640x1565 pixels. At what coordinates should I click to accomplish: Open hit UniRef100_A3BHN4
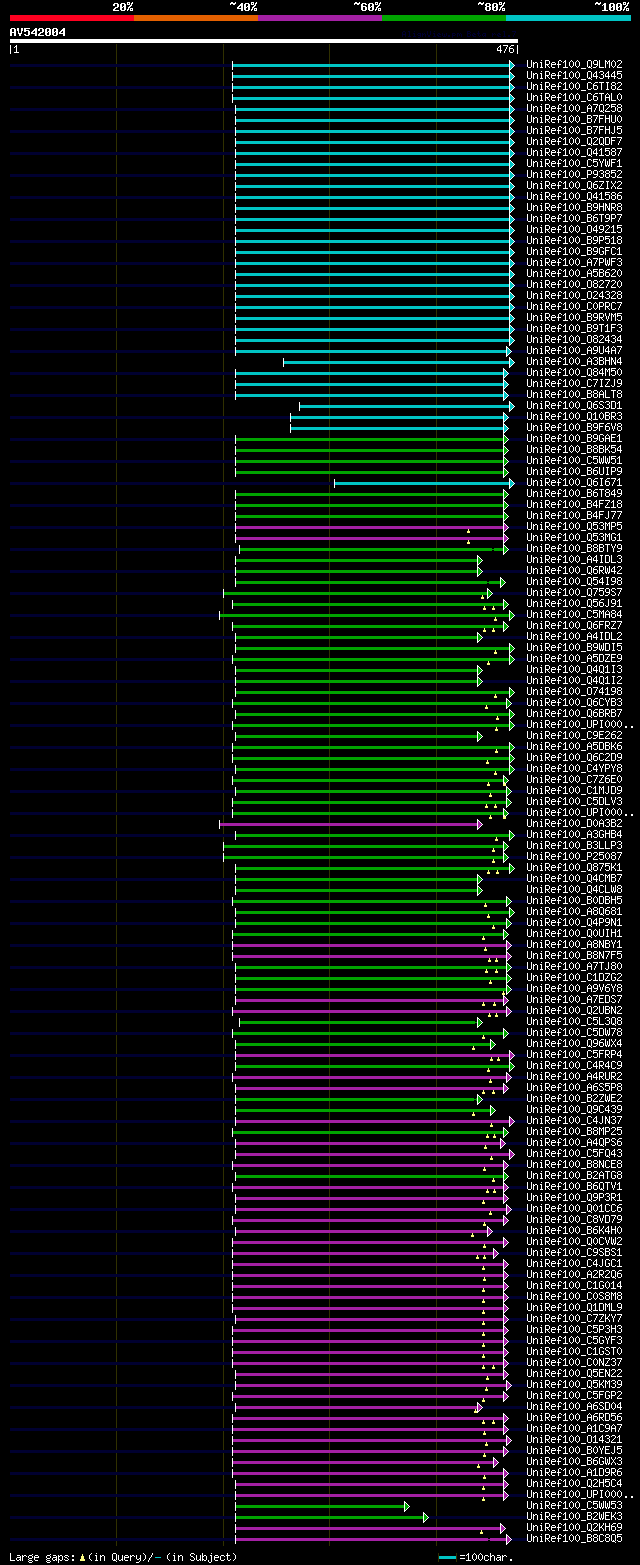point(574,361)
